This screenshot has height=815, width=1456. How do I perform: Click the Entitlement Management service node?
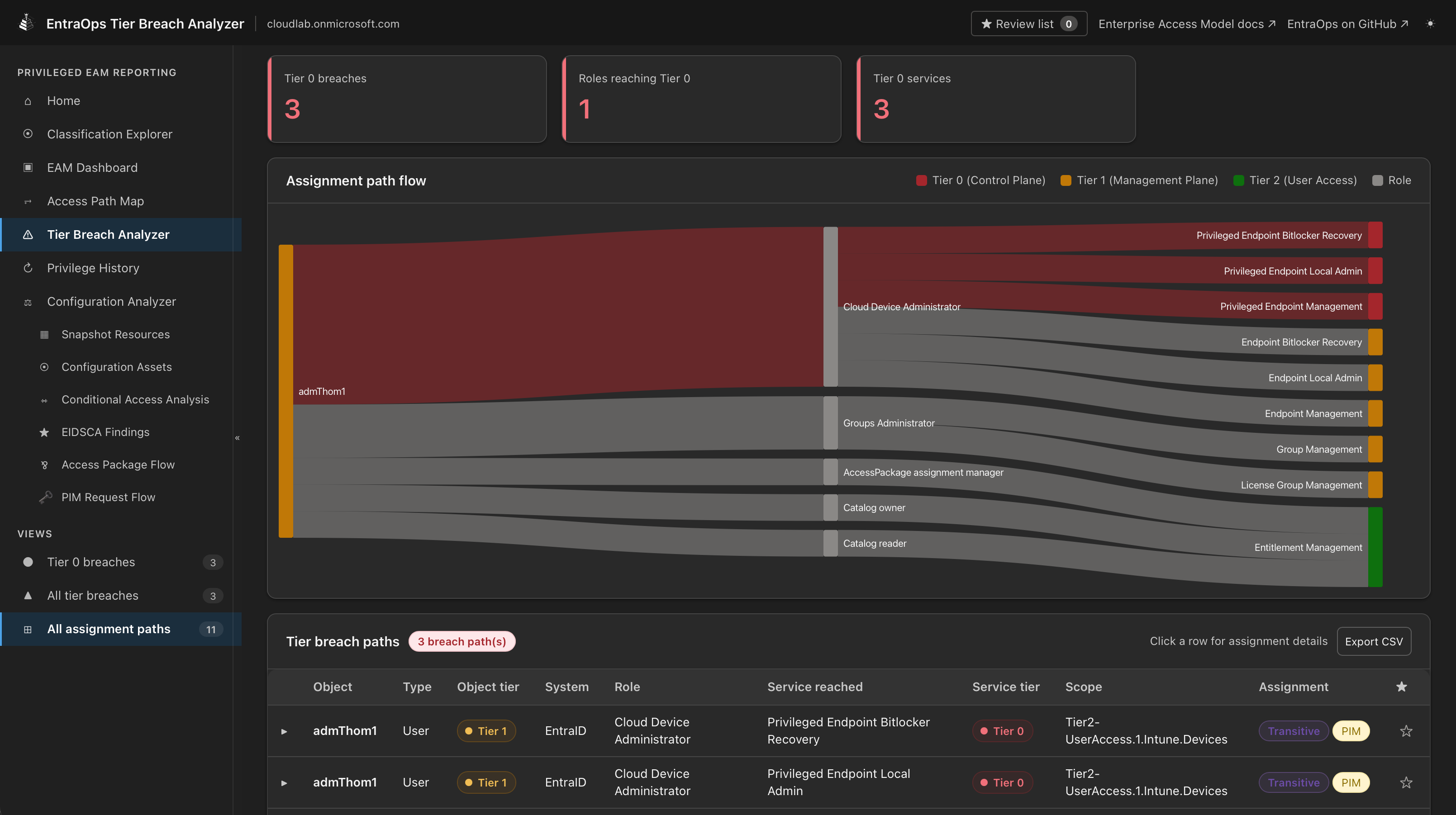(x=1375, y=547)
